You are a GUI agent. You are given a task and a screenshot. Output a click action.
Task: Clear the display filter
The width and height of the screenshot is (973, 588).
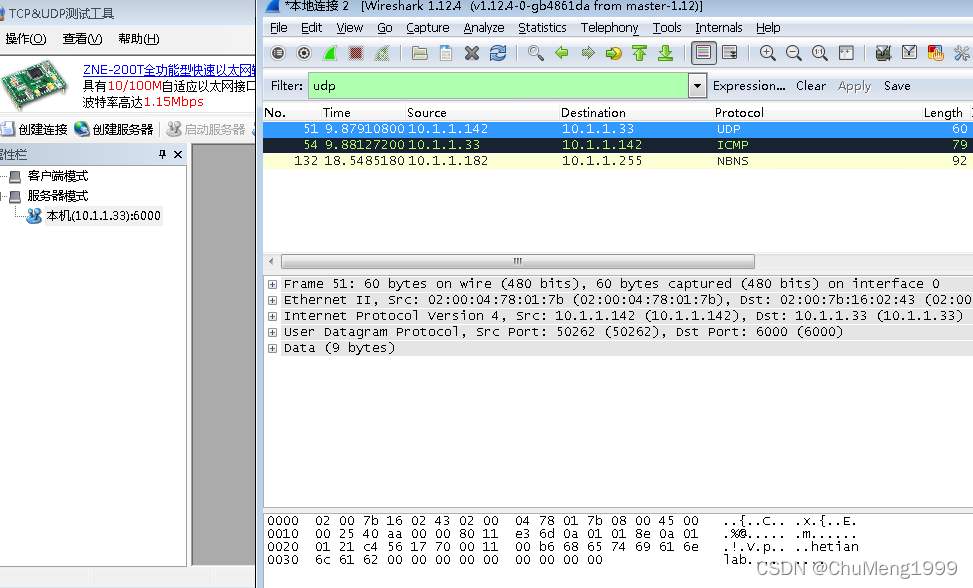point(811,86)
